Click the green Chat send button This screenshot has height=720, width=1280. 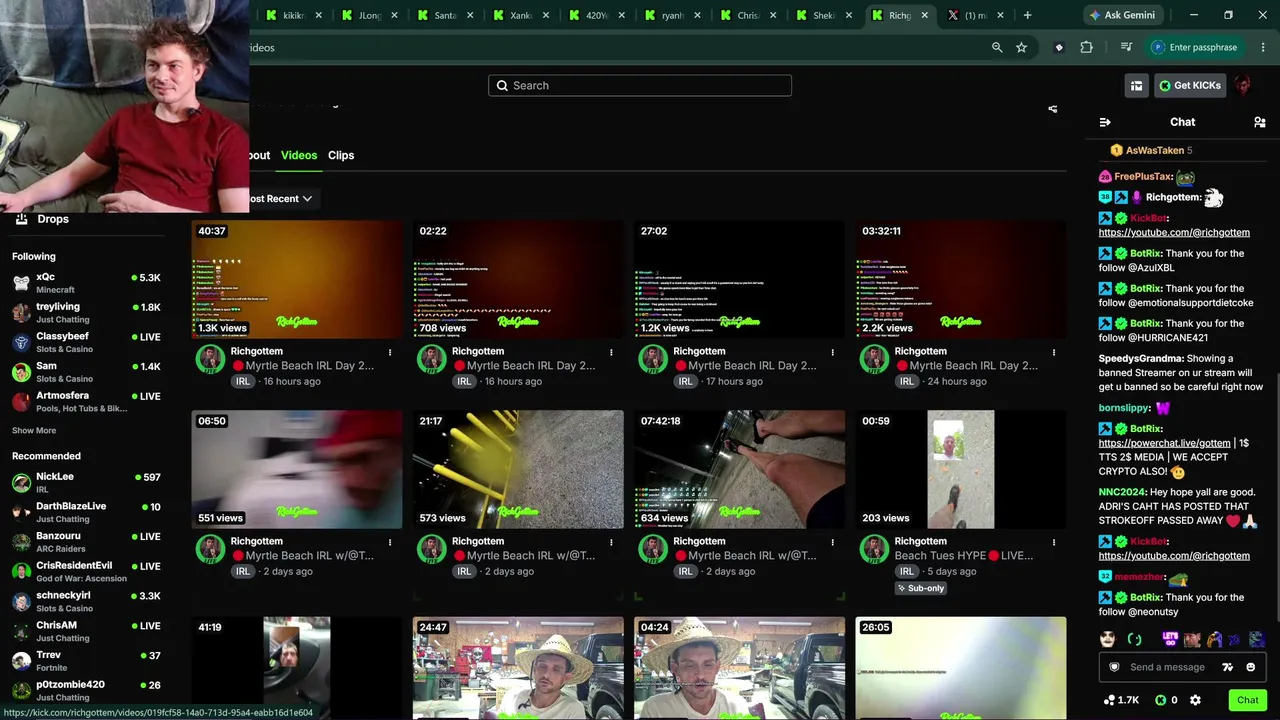1247,700
